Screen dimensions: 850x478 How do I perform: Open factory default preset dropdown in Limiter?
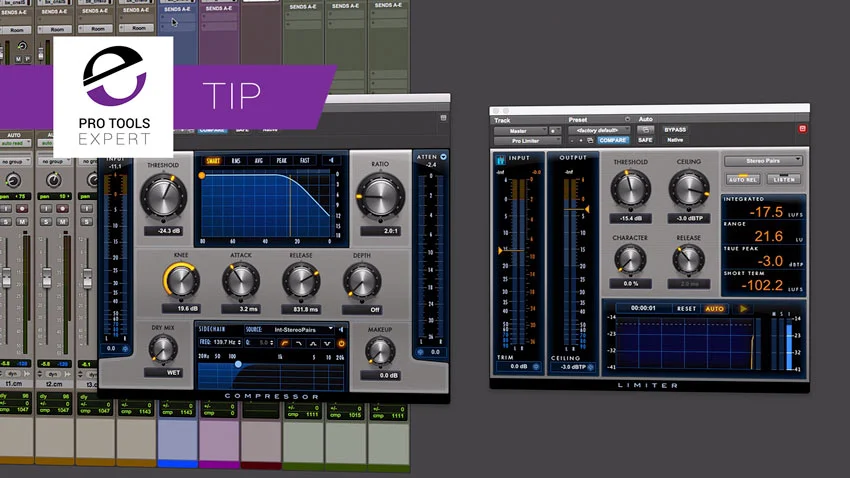[x=599, y=130]
